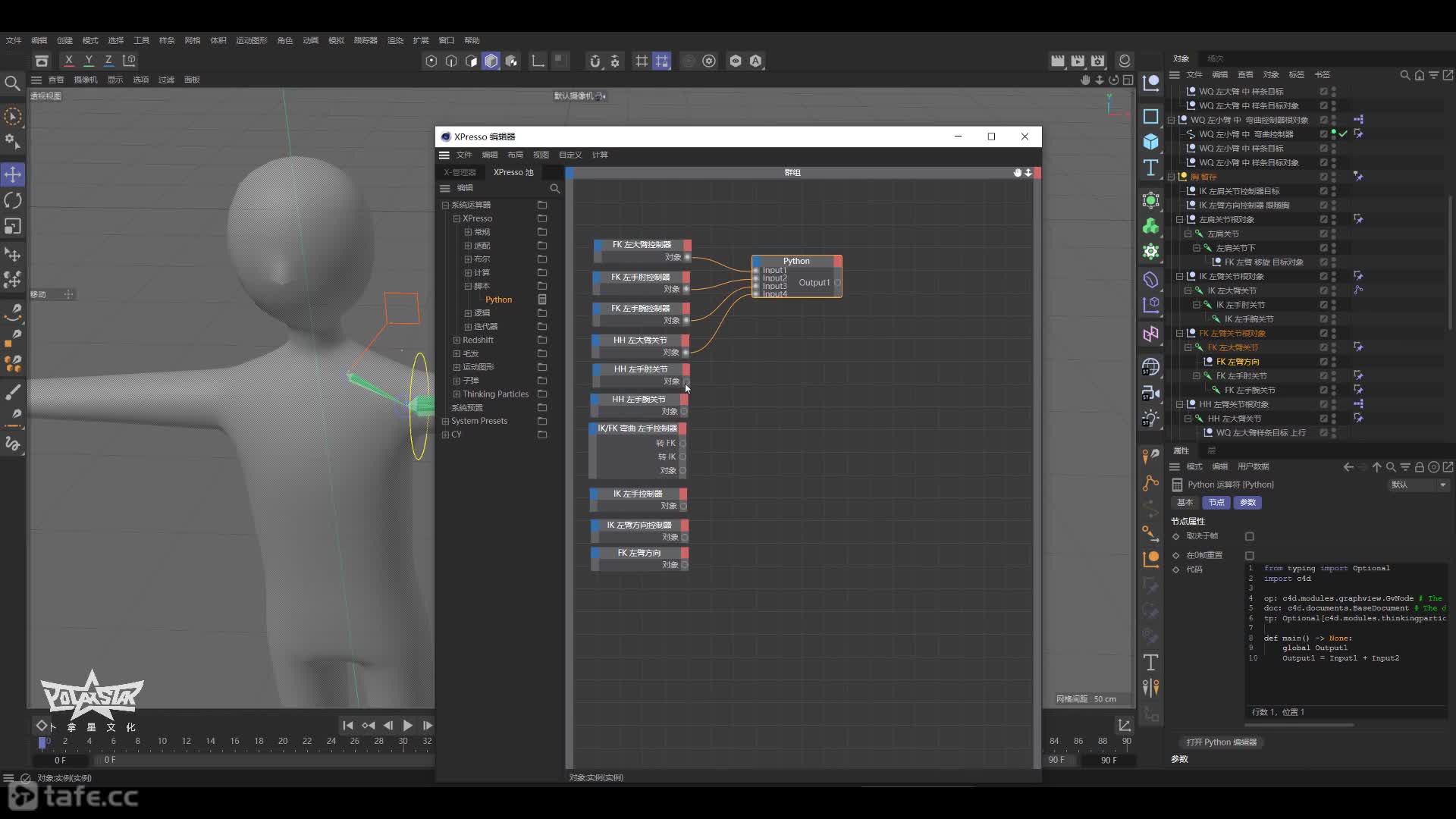Click search icon in Object Manager header

(x=1405, y=75)
